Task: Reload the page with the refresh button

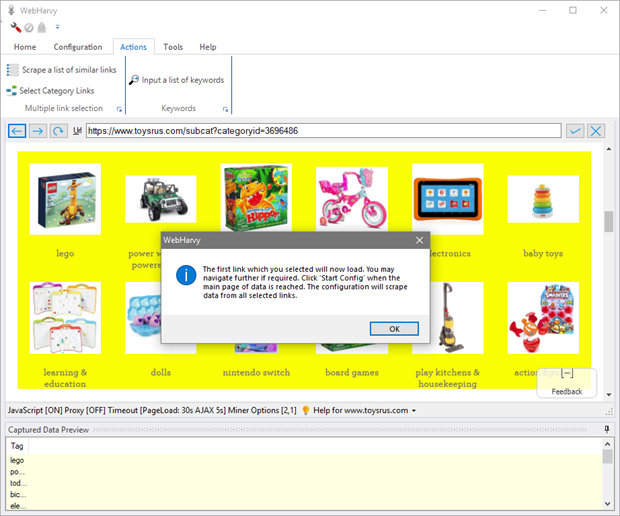Action: click(x=59, y=131)
